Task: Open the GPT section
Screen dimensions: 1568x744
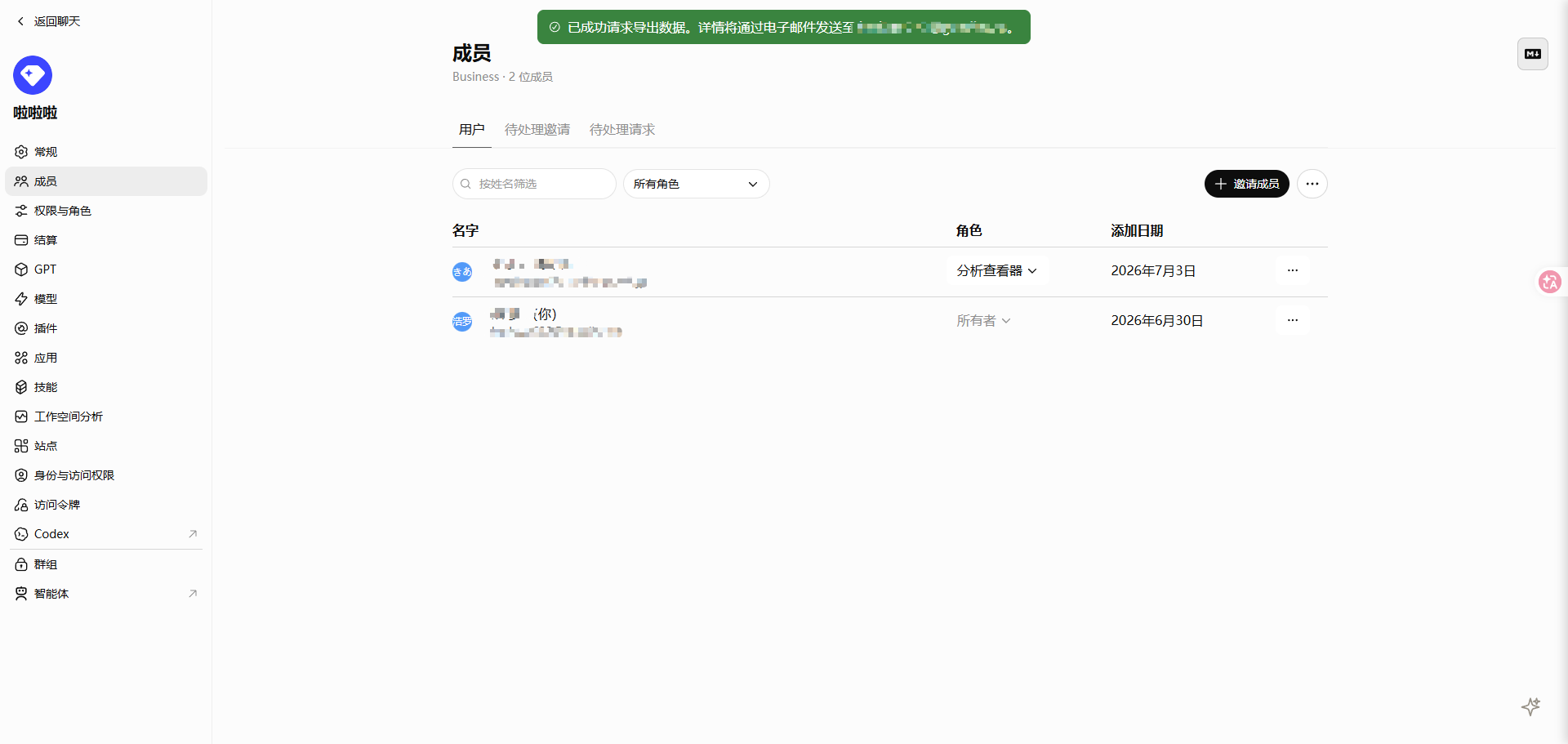Action: 106,270
